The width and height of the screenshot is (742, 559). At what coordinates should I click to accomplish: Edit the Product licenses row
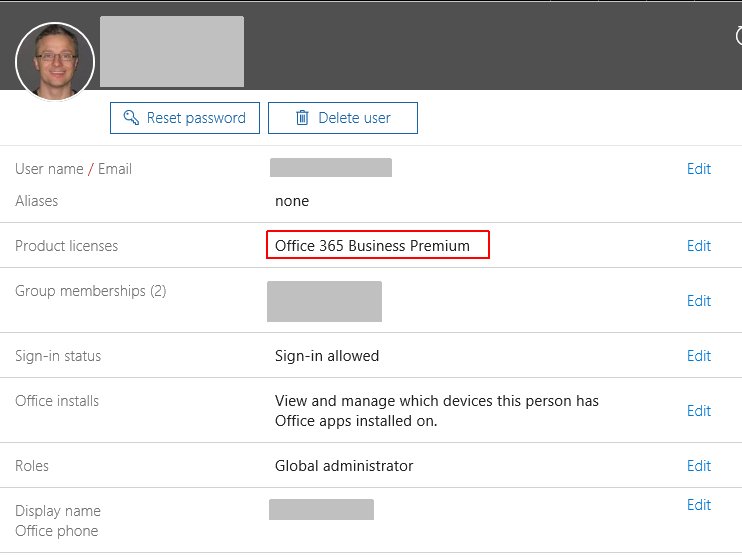click(x=698, y=246)
